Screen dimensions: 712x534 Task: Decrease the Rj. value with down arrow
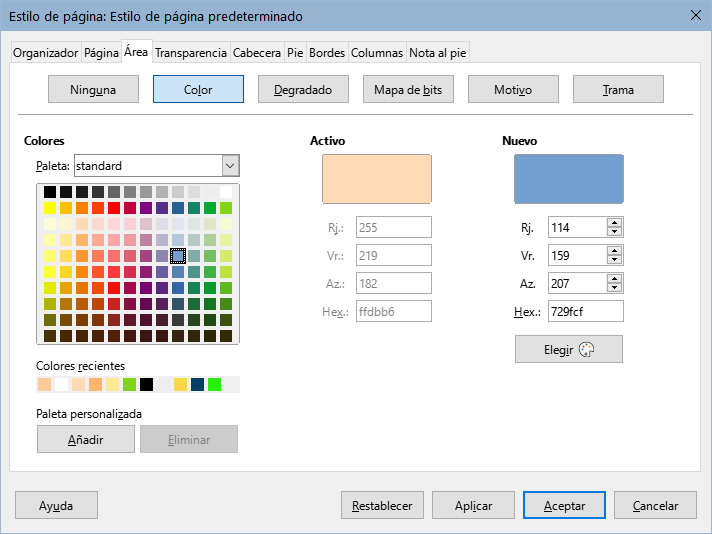tap(615, 232)
